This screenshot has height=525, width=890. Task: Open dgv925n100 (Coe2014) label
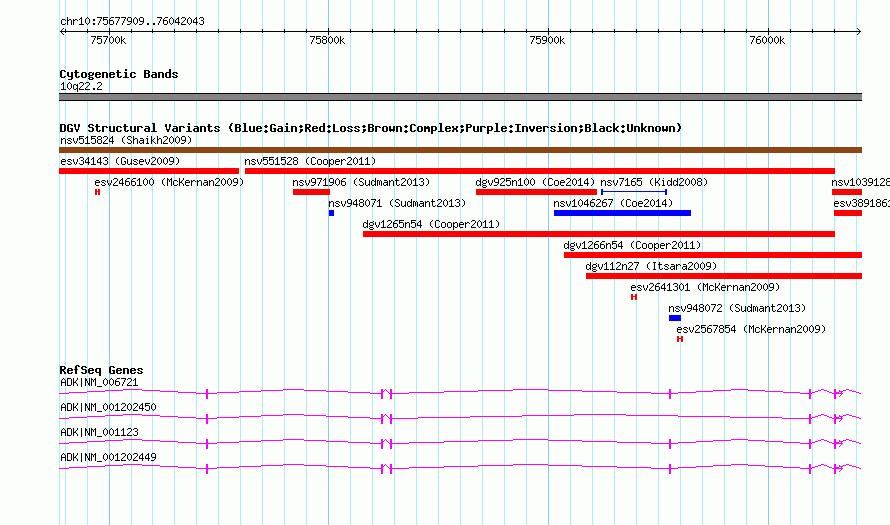point(535,182)
